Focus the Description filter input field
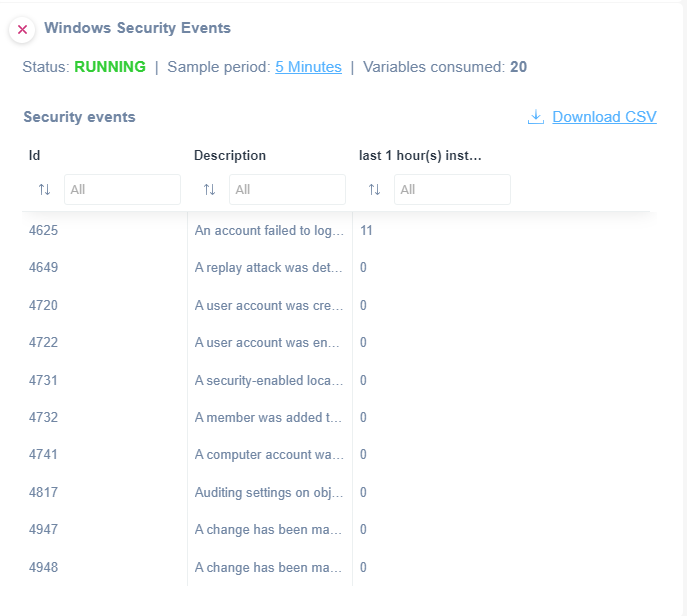687x616 pixels. [x=287, y=189]
